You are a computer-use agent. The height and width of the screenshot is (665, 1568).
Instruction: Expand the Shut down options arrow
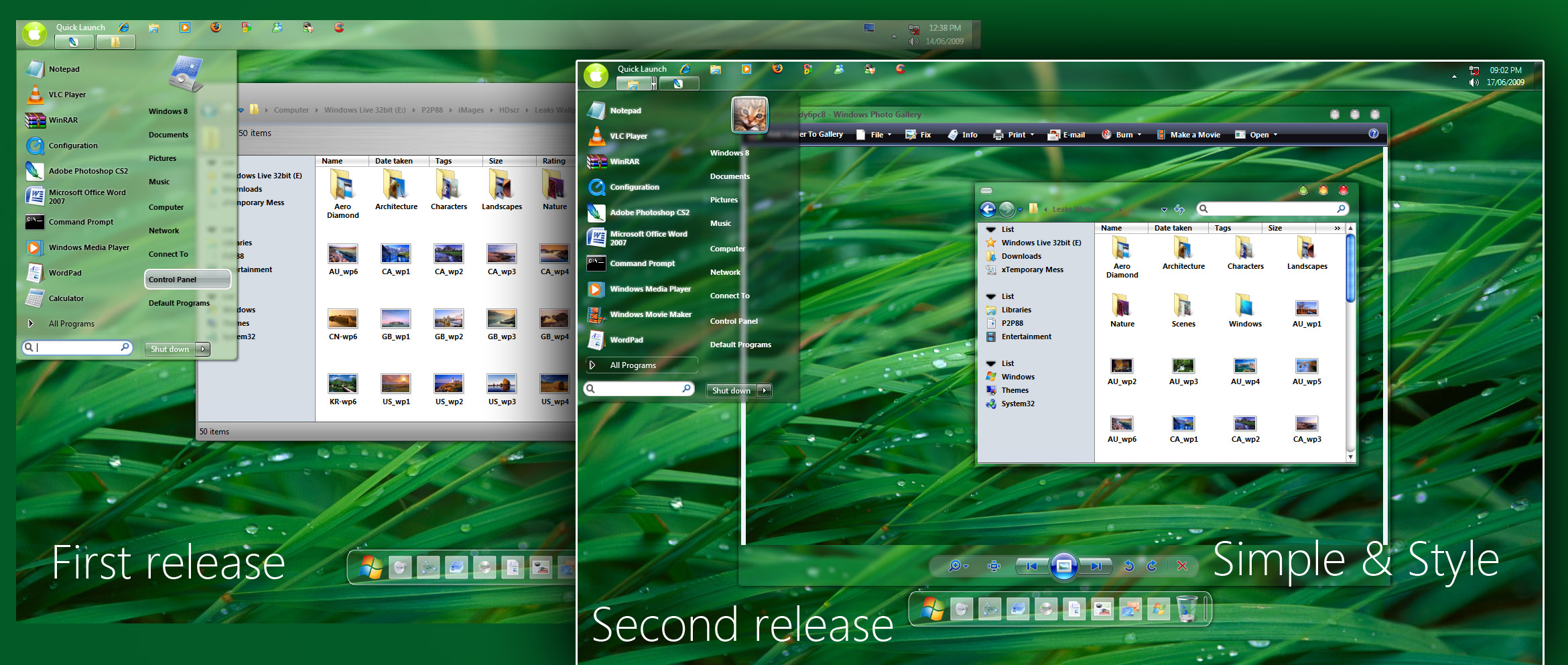pyautogui.click(x=764, y=390)
